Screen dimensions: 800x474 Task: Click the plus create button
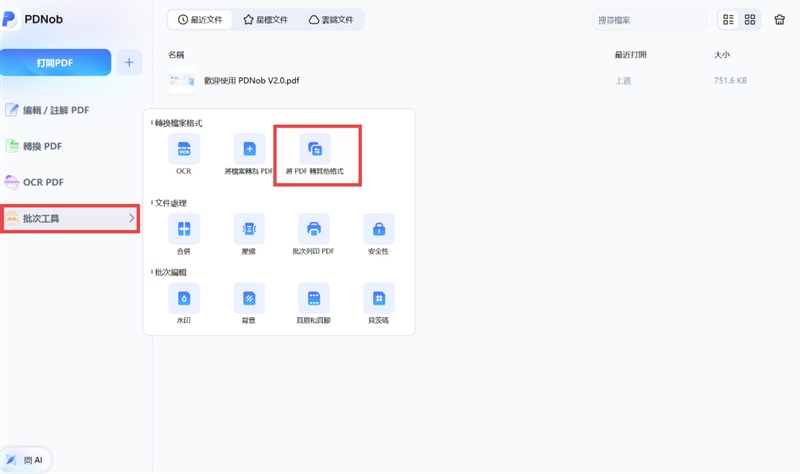tap(129, 63)
